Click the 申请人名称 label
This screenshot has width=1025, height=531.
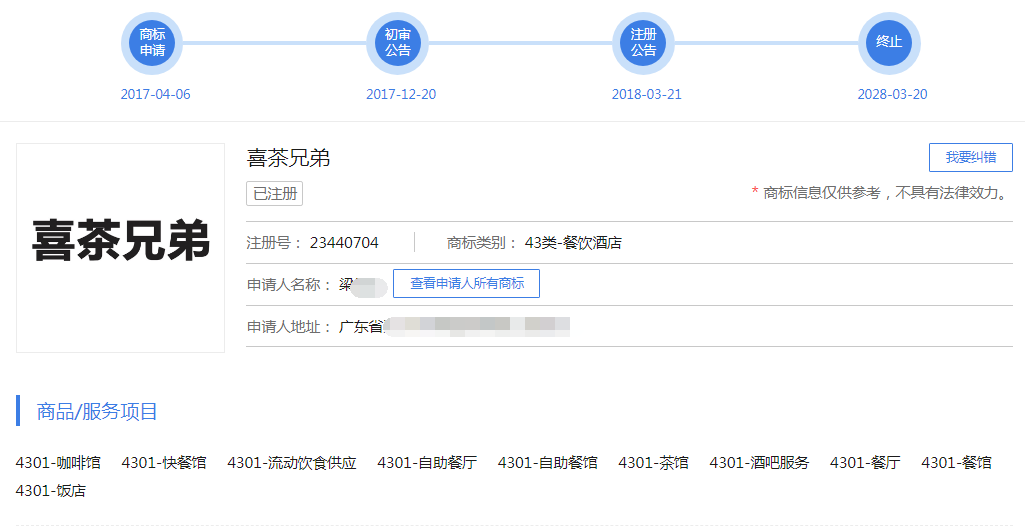point(290,284)
